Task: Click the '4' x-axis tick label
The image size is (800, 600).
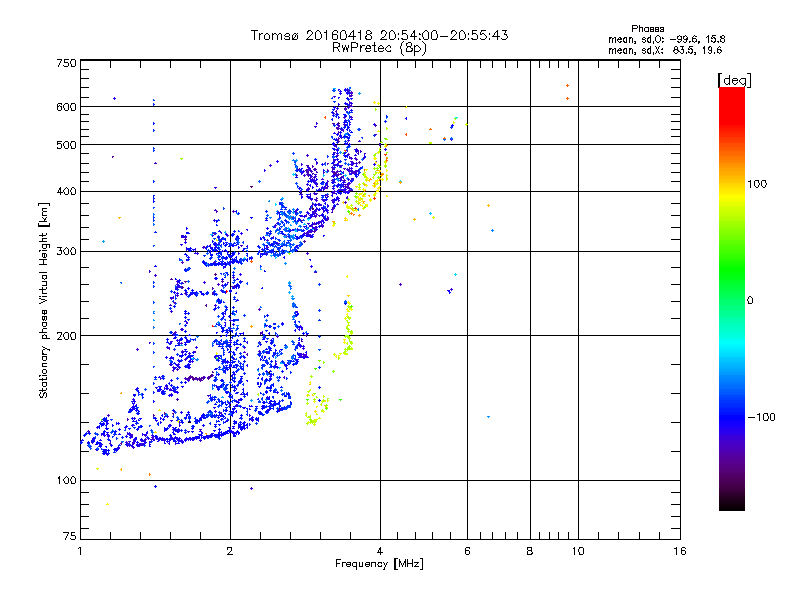Action: coord(380,551)
